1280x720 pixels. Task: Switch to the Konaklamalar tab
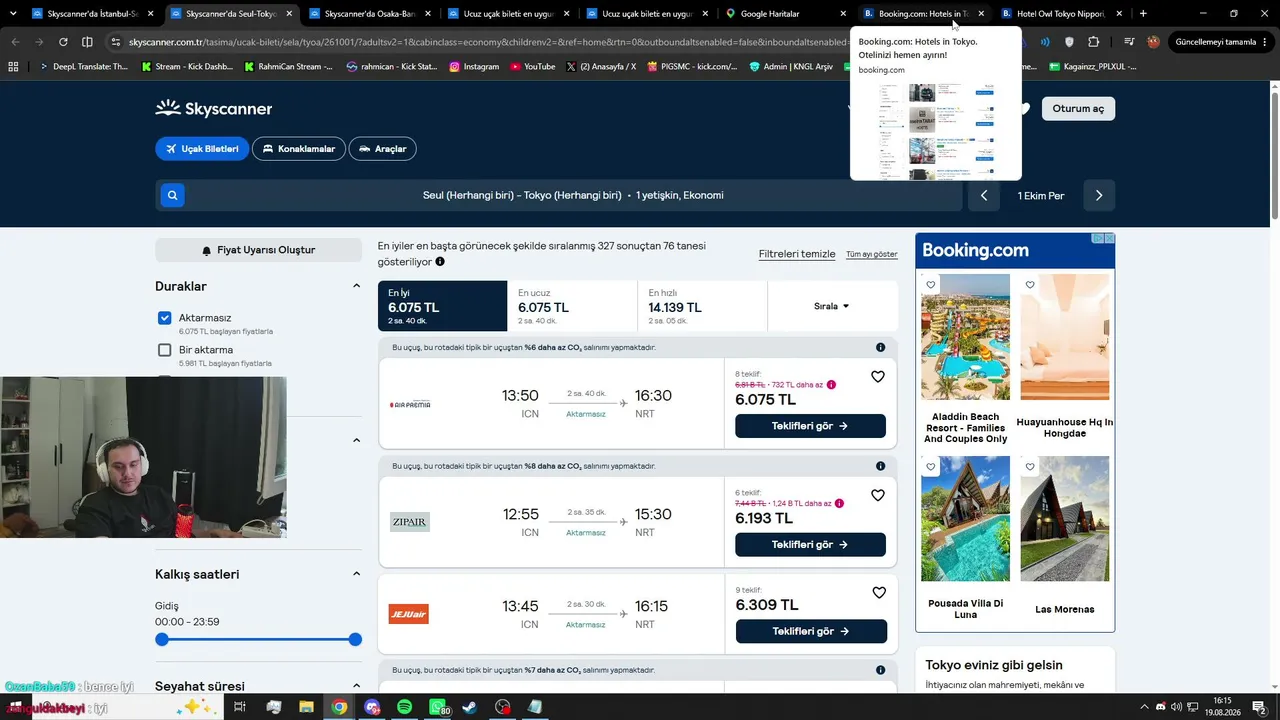(299, 149)
